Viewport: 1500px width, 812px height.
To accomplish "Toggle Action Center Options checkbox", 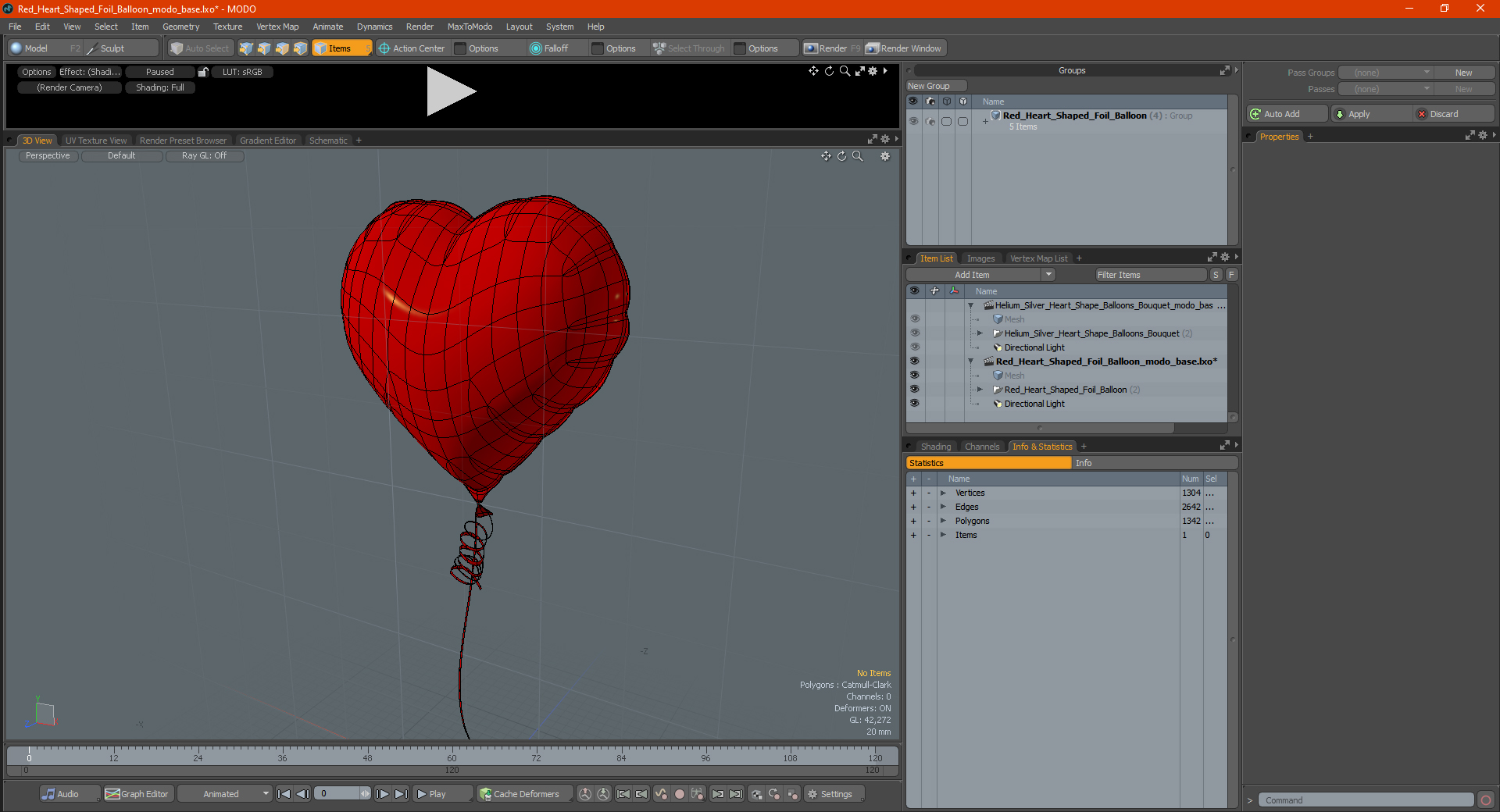I will (461, 48).
